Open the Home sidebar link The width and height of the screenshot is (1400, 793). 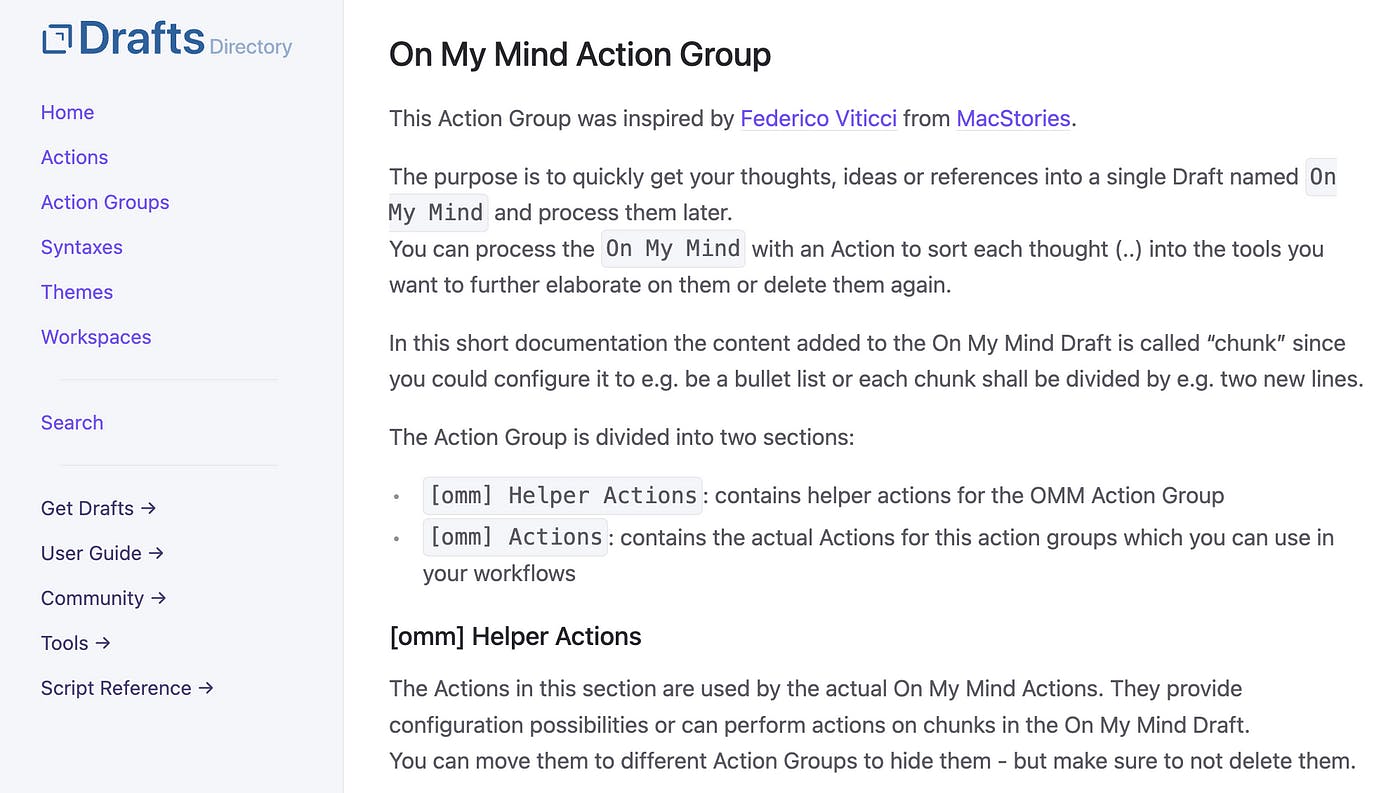(67, 113)
